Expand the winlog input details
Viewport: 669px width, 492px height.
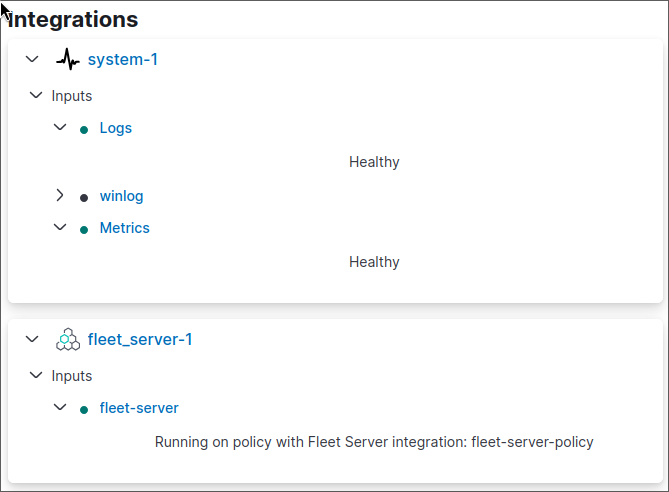point(60,195)
